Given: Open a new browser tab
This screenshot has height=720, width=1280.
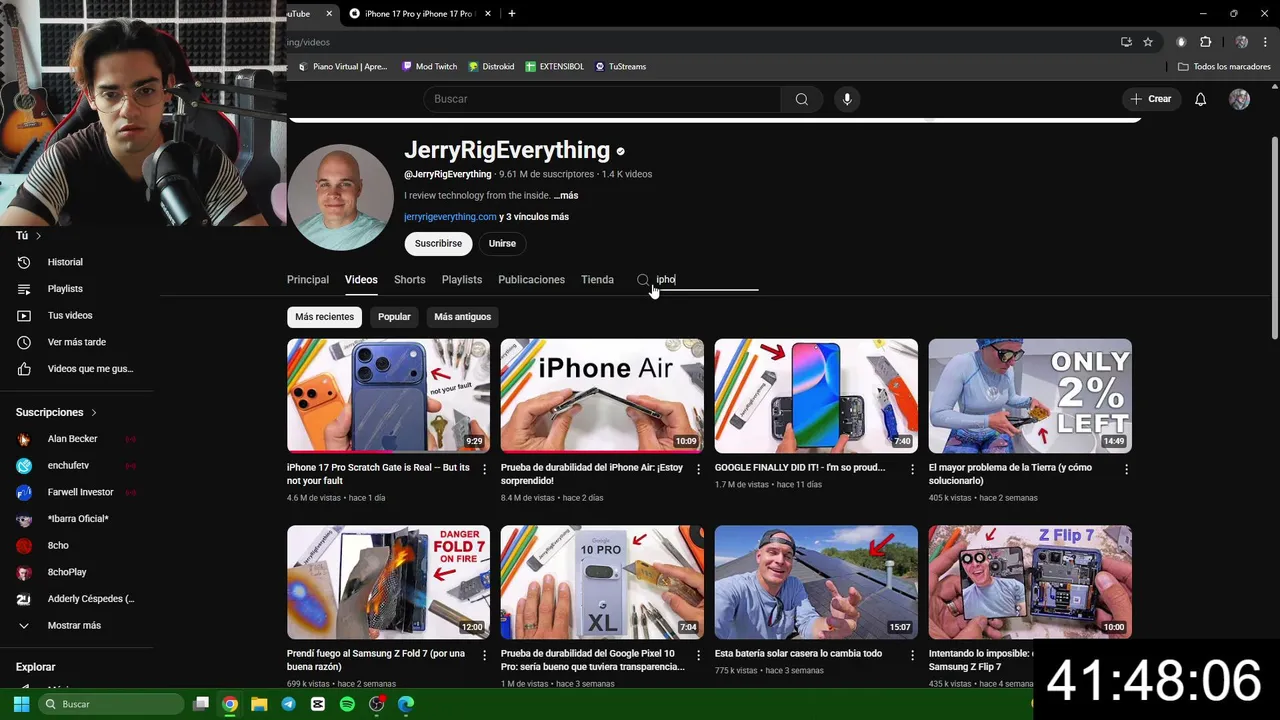Looking at the screenshot, I should pos(512,14).
